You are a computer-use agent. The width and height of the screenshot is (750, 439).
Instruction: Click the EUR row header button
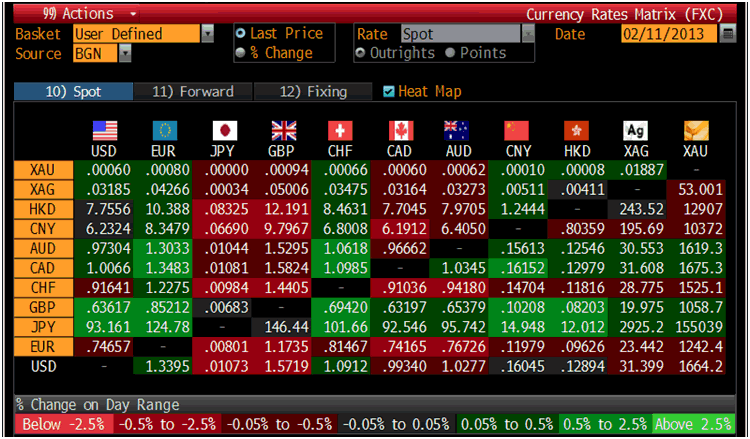point(43,346)
